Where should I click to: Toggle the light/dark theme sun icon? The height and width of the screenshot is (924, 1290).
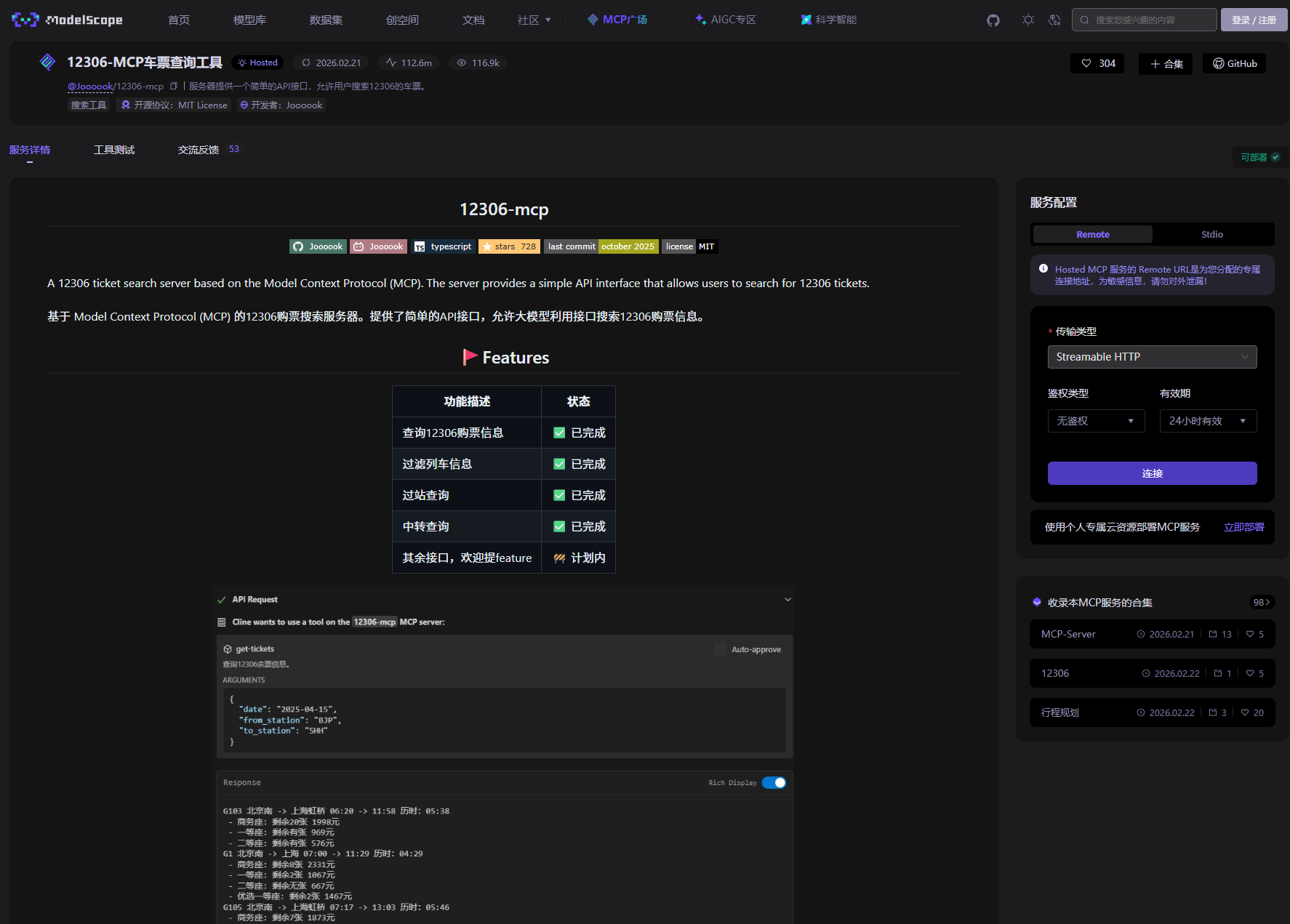point(1027,20)
